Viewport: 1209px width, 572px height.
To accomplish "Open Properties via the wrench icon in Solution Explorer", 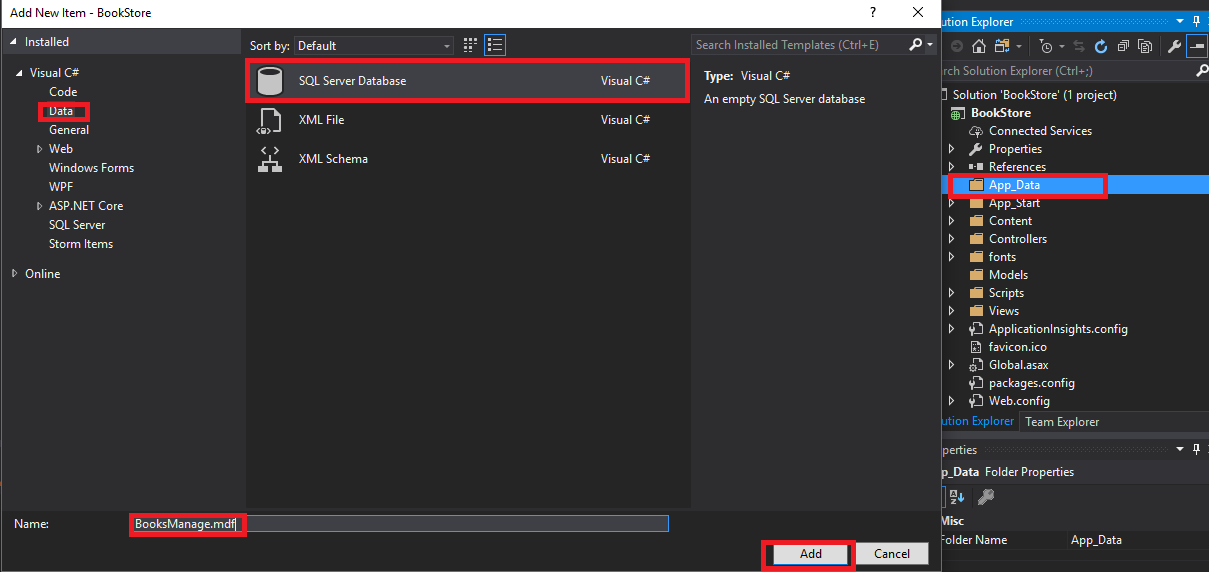I will click(1174, 46).
